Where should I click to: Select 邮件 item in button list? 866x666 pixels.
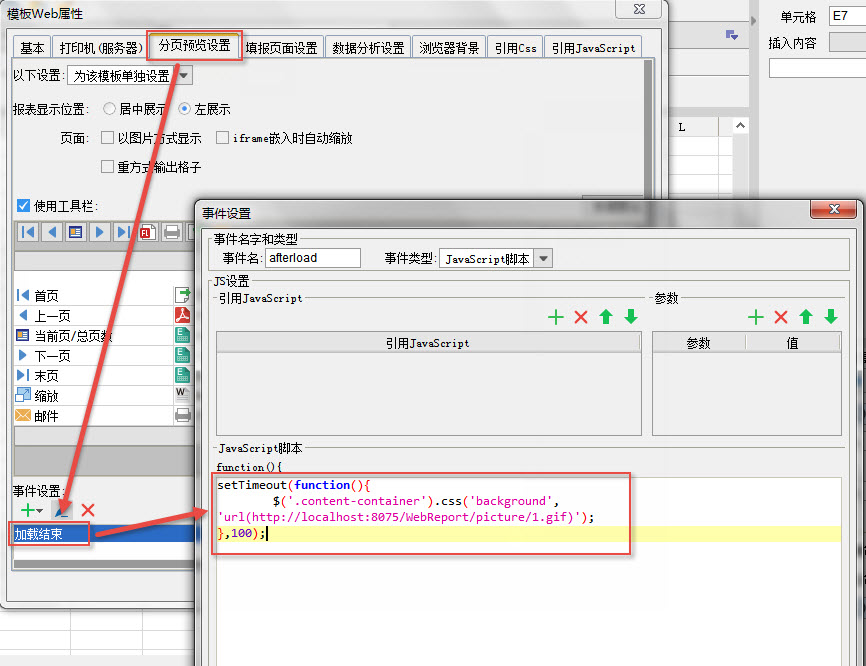(94, 415)
